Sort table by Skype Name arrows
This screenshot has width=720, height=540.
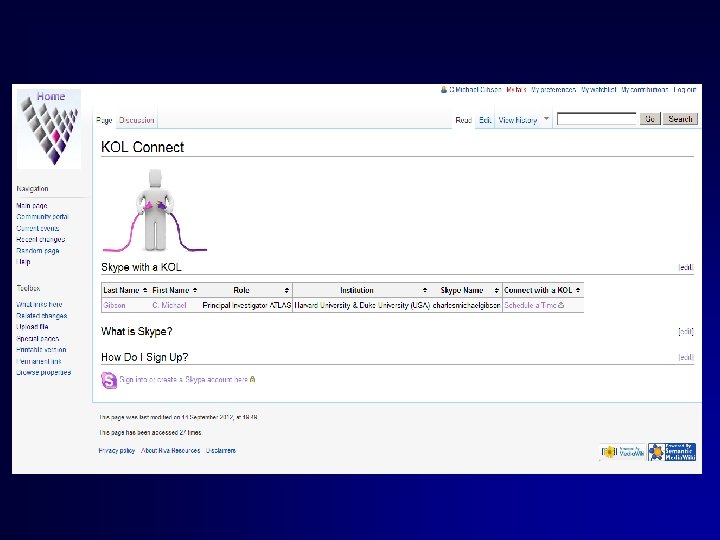coord(496,290)
